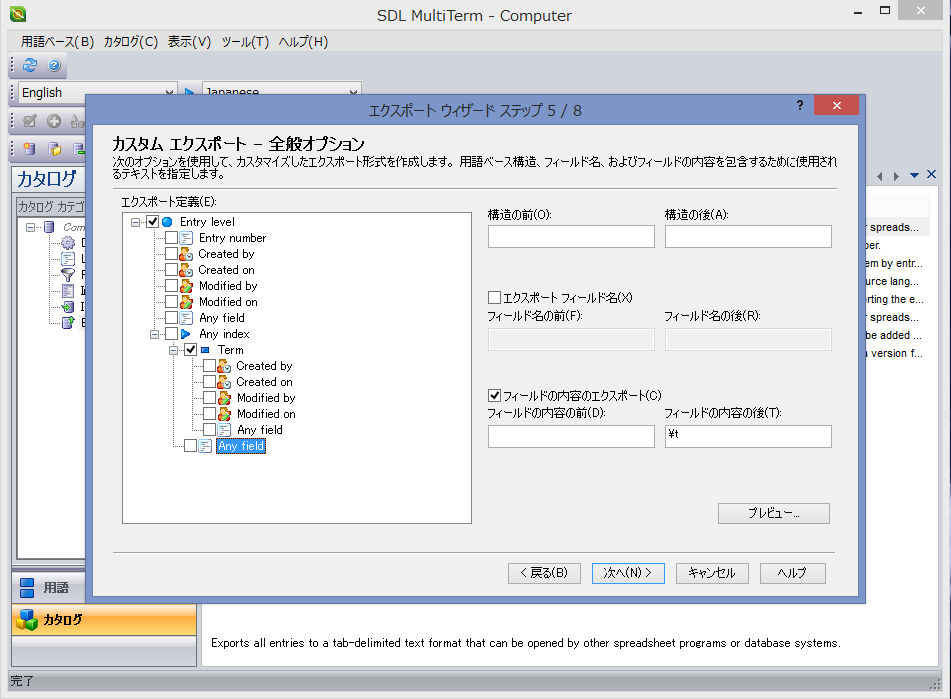Click the キャンセル button
The height and width of the screenshot is (699, 951).
[711, 573]
